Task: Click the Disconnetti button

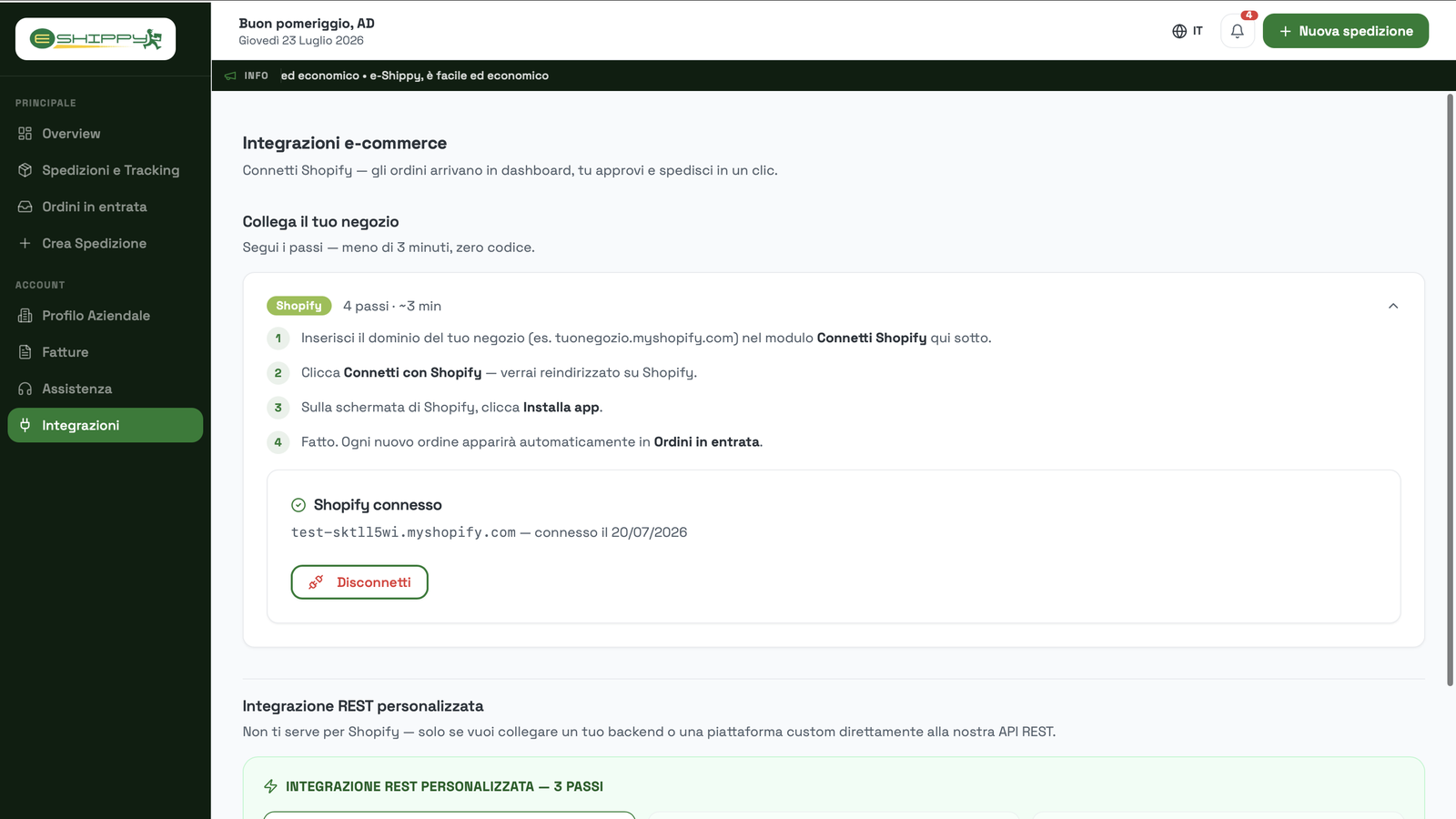Action: (359, 582)
